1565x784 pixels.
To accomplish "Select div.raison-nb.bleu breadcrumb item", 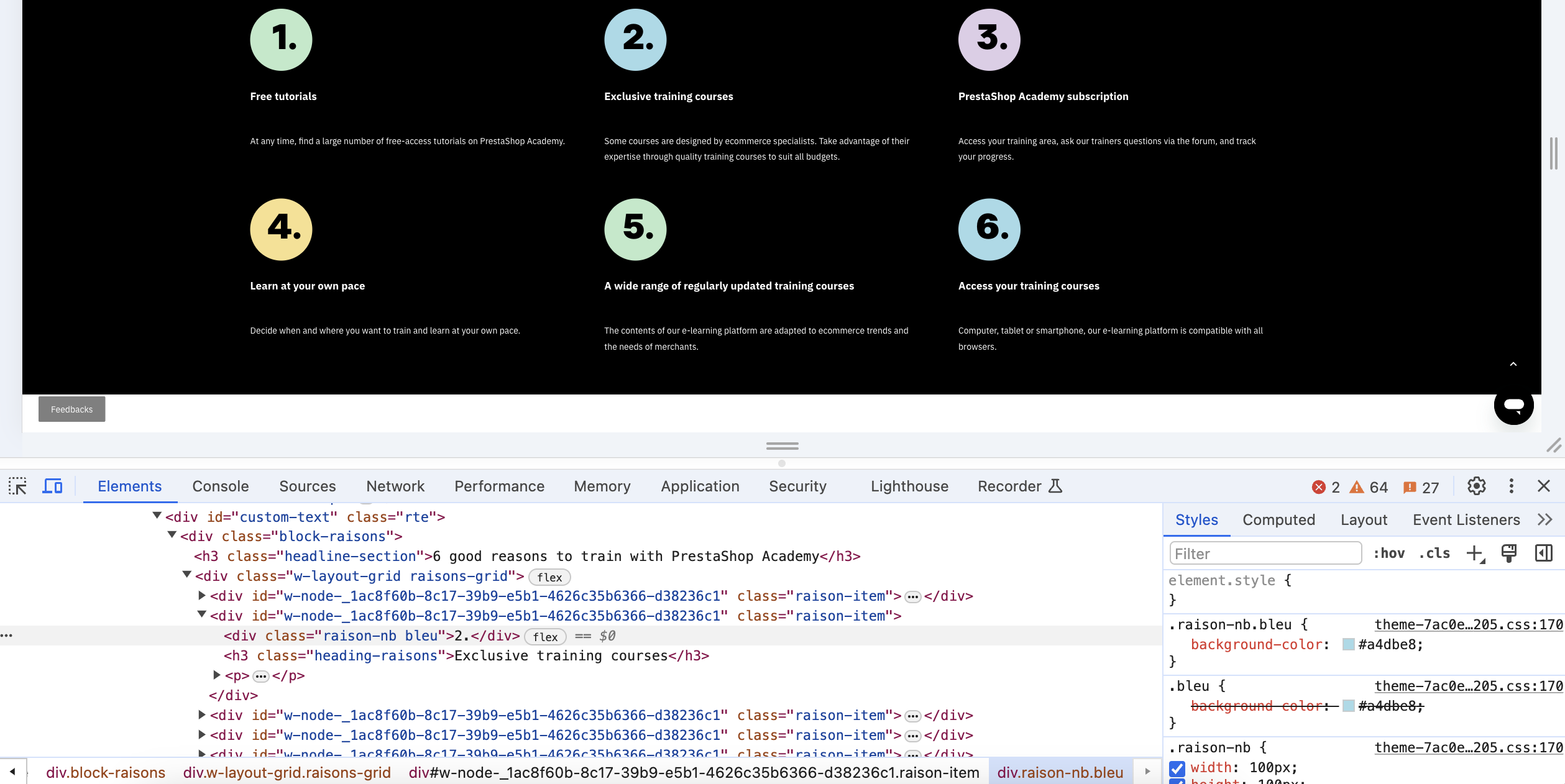I will (x=1060, y=772).
